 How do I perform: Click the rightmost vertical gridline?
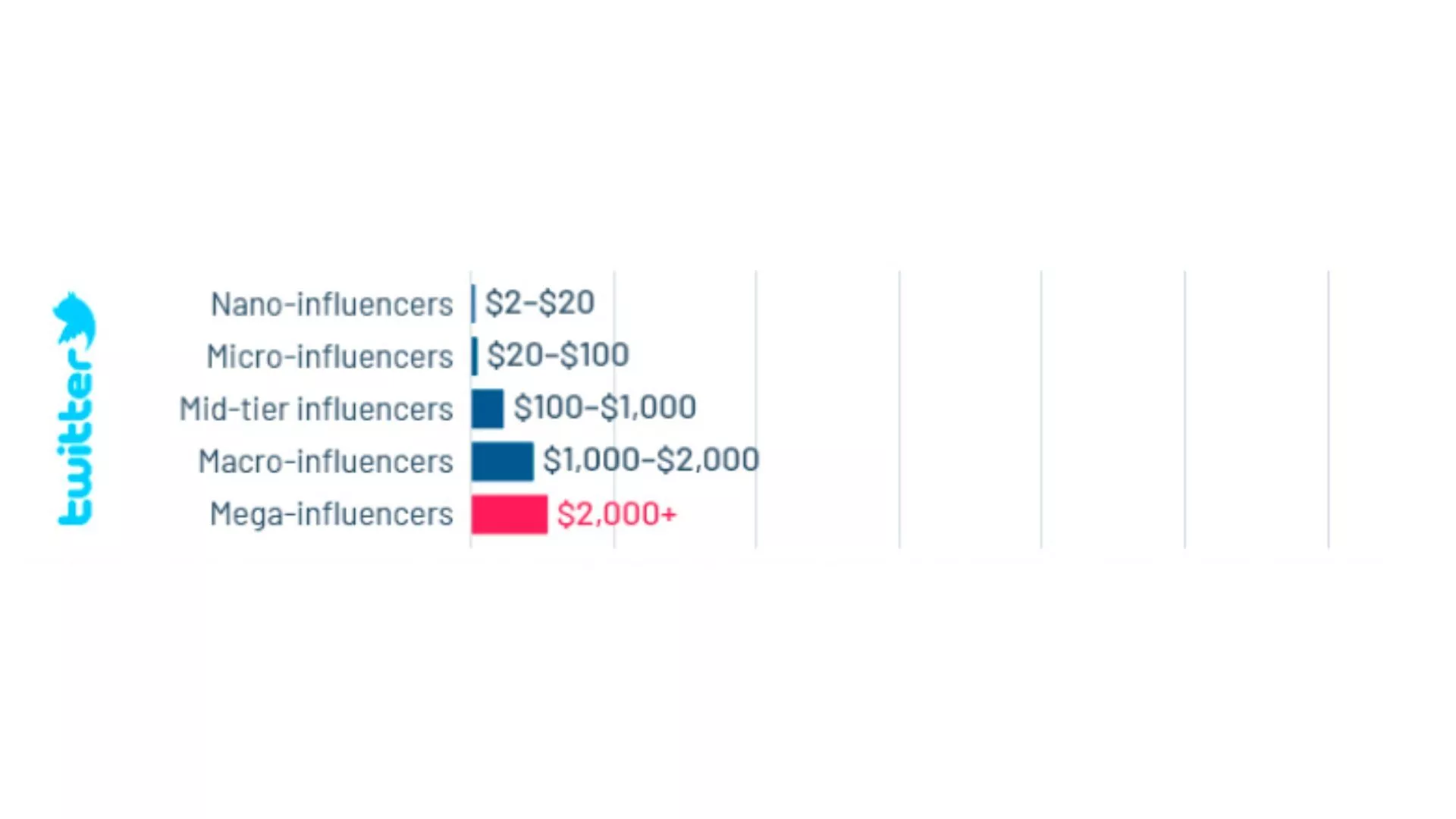1328,409
